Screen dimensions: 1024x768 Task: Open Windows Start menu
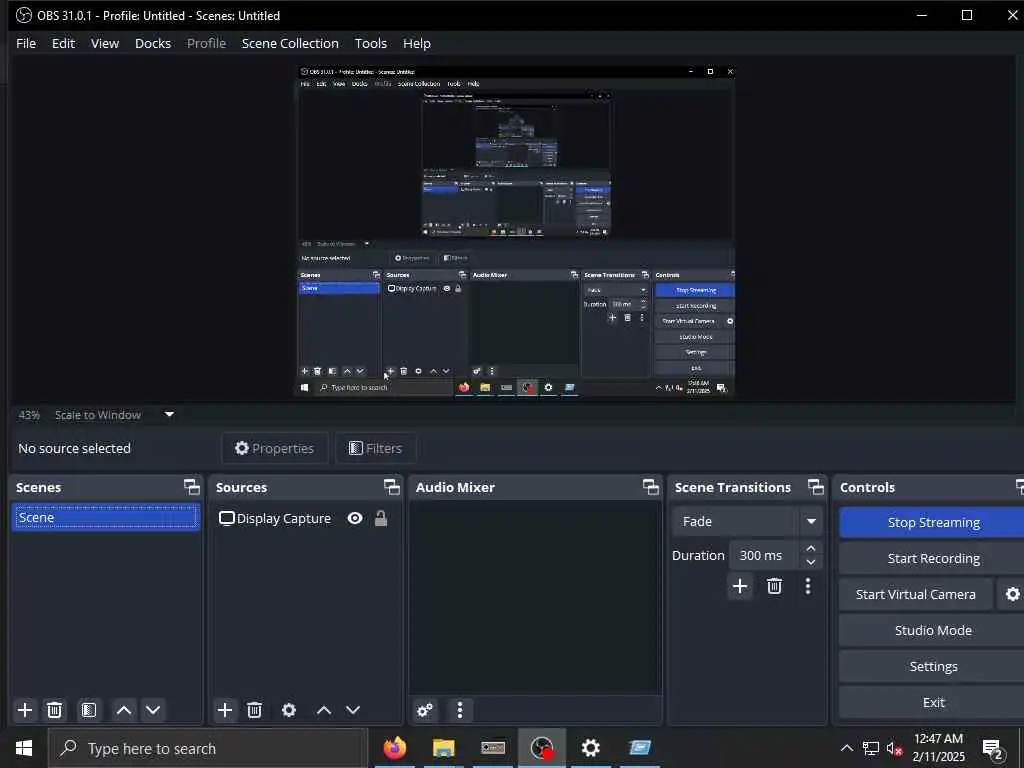[24, 748]
